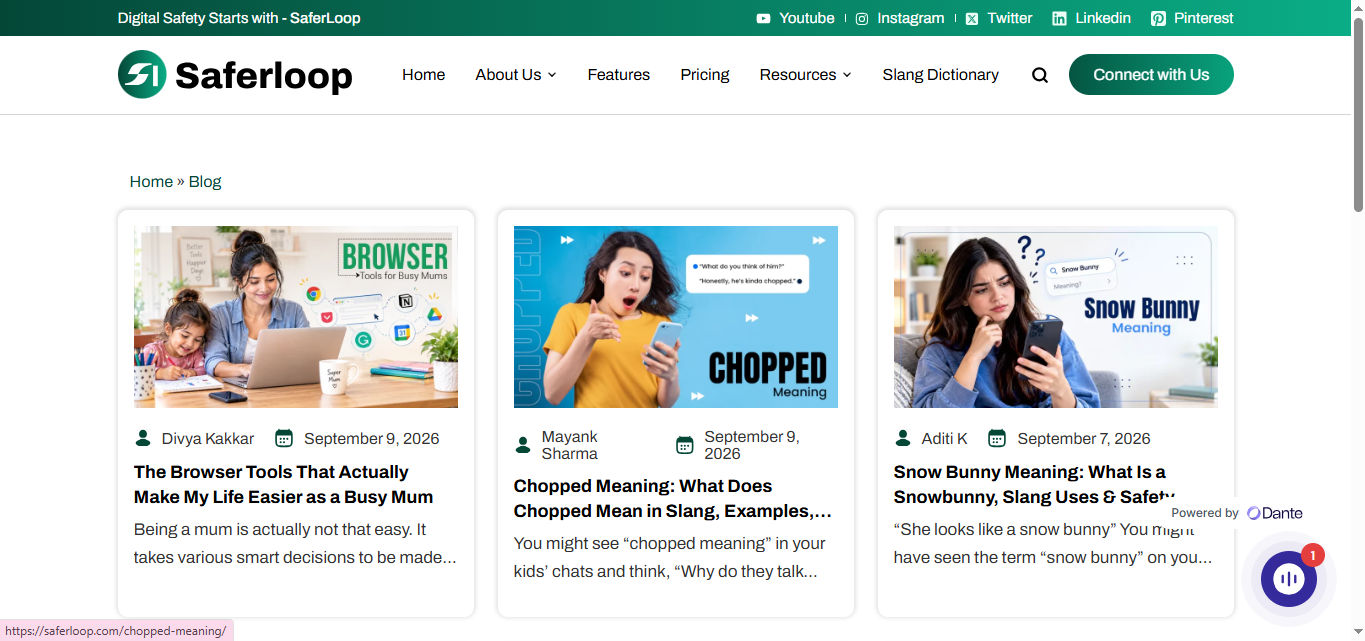Screen dimensions: 1365x641
Task: Click the LinkedIn icon in top bar
Action: click(x=1060, y=18)
